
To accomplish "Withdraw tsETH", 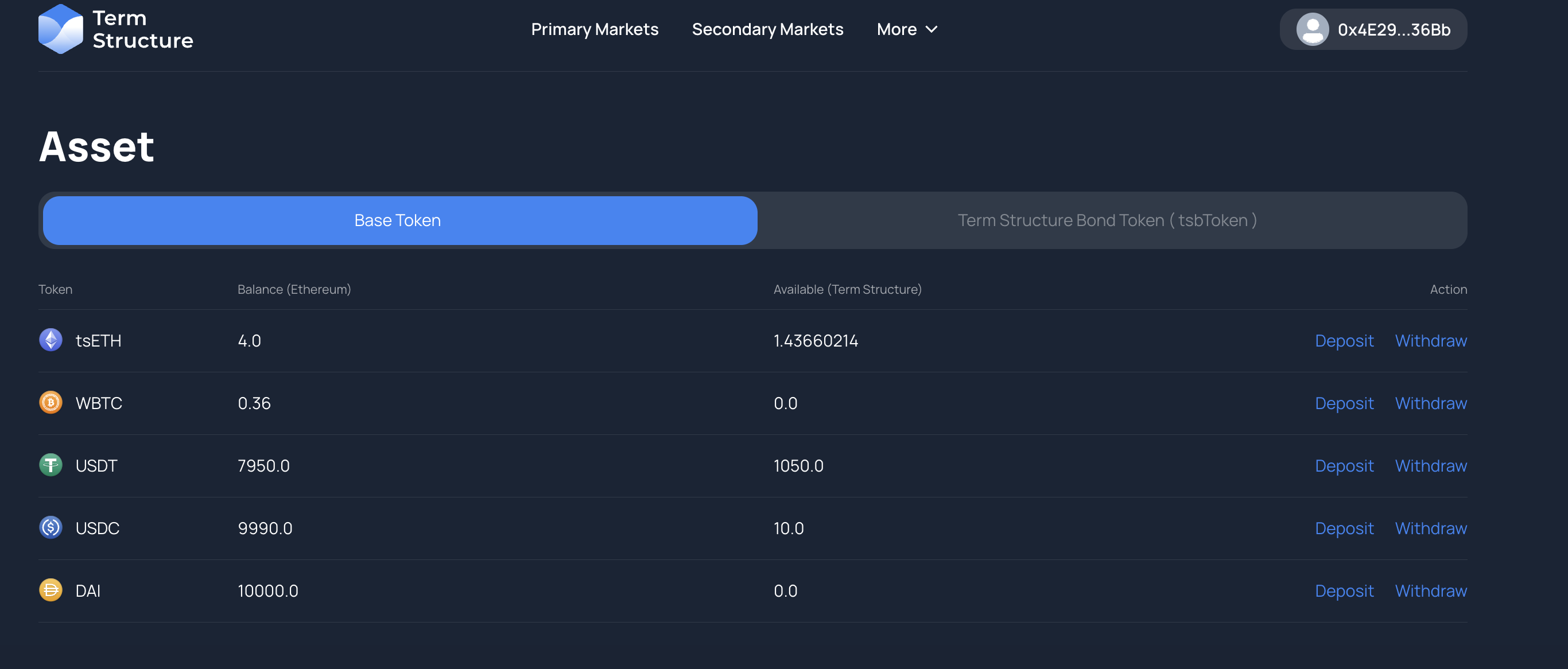I will pos(1430,340).
